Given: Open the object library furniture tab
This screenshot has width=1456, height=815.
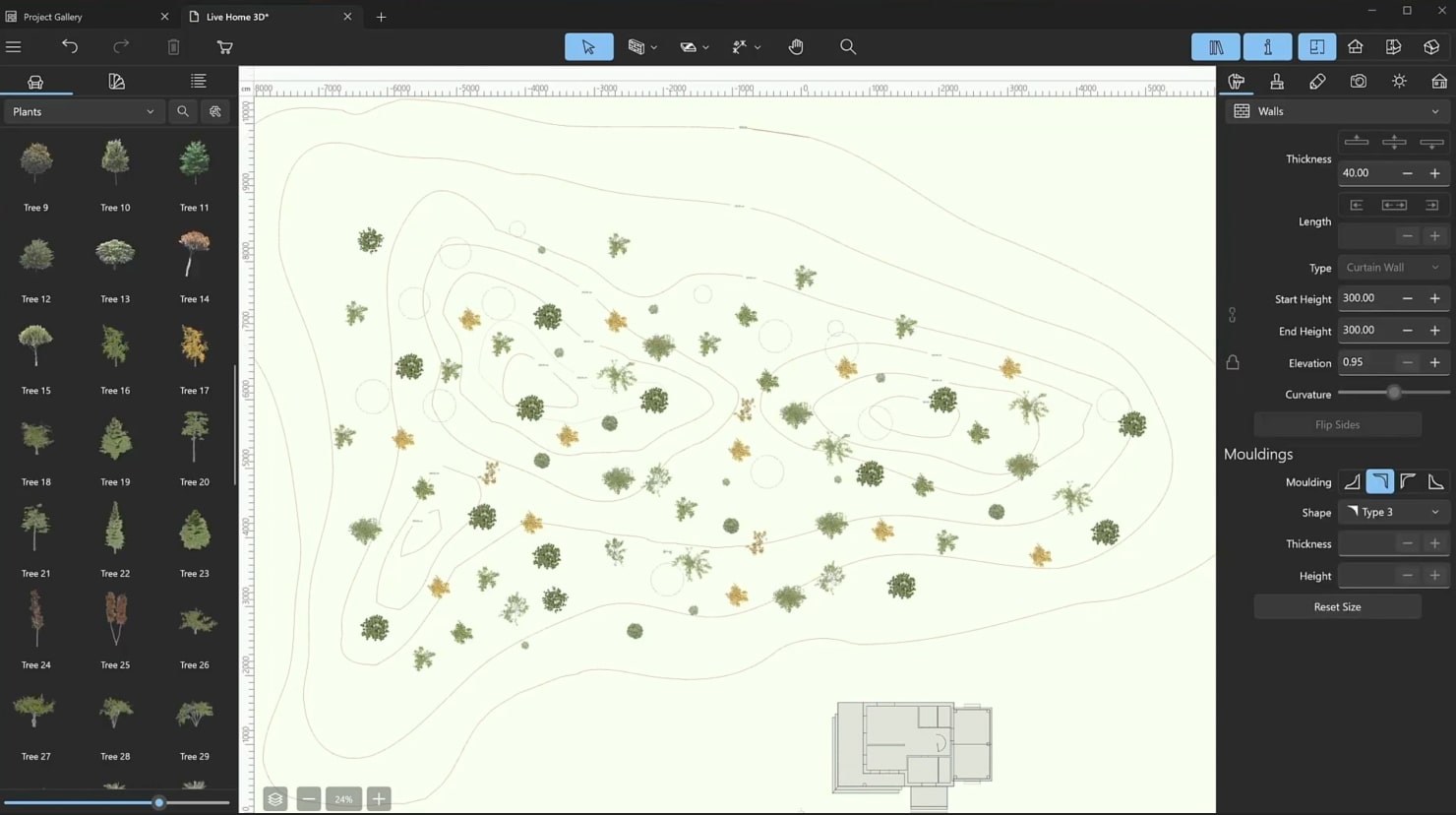Looking at the screenshot, I should [x=35, y=82].
